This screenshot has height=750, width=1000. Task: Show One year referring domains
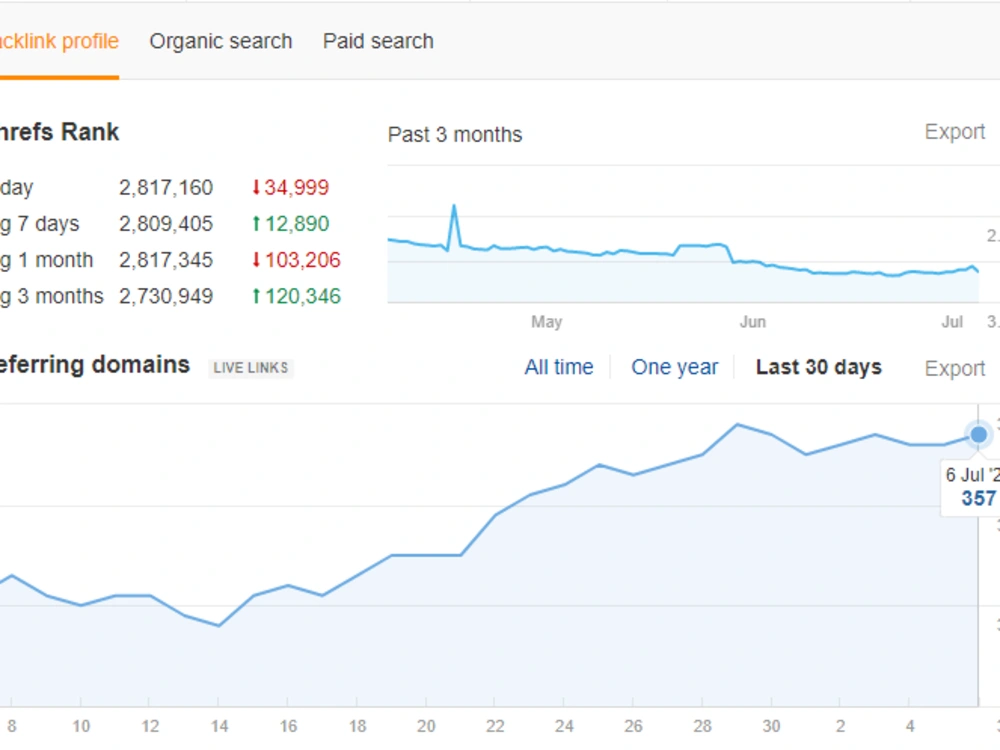[675, 367]
